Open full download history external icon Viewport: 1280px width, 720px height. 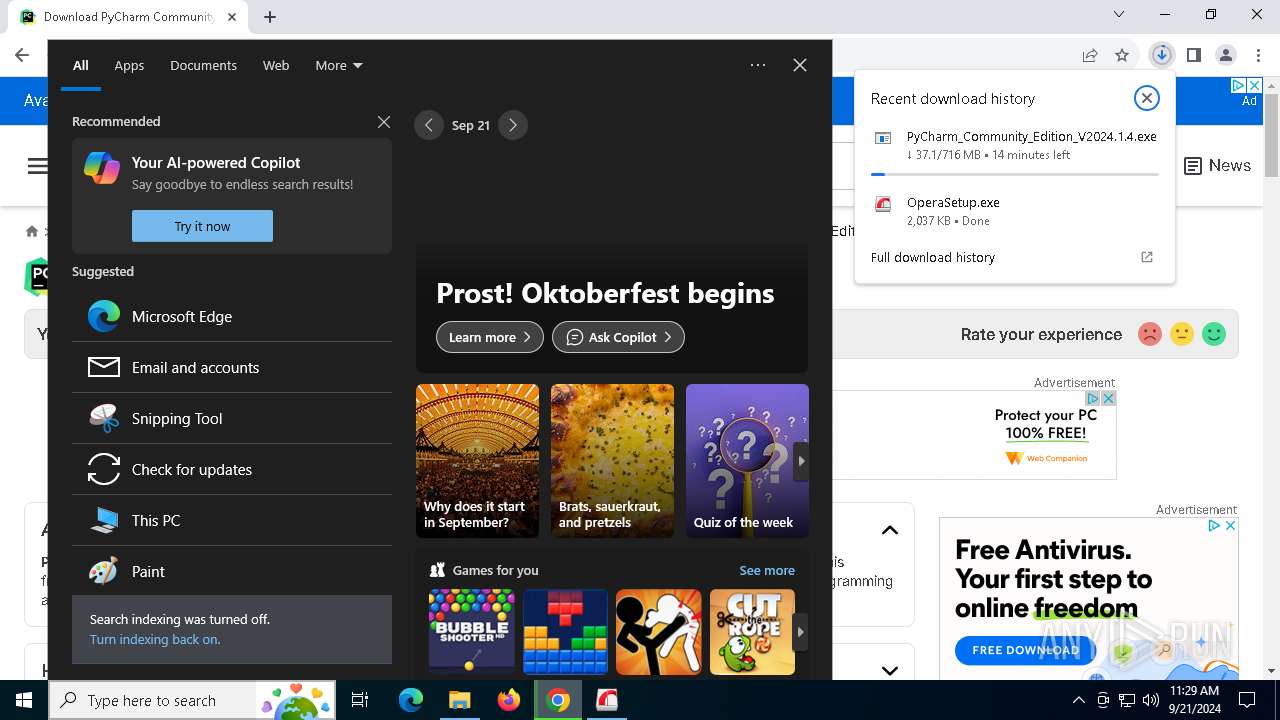(x=1147, y=257)
